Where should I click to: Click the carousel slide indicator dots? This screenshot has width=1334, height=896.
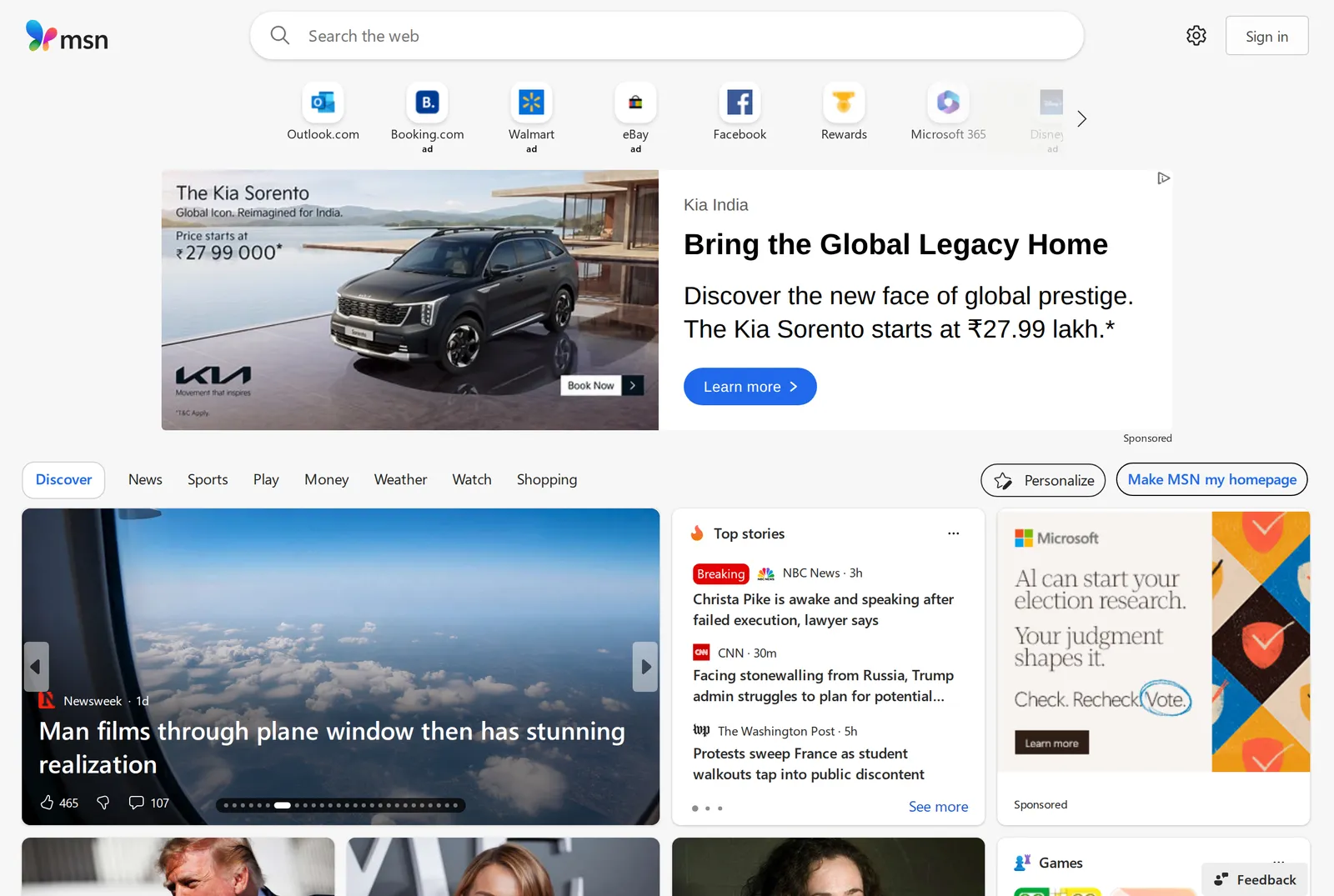pos(340,805)
